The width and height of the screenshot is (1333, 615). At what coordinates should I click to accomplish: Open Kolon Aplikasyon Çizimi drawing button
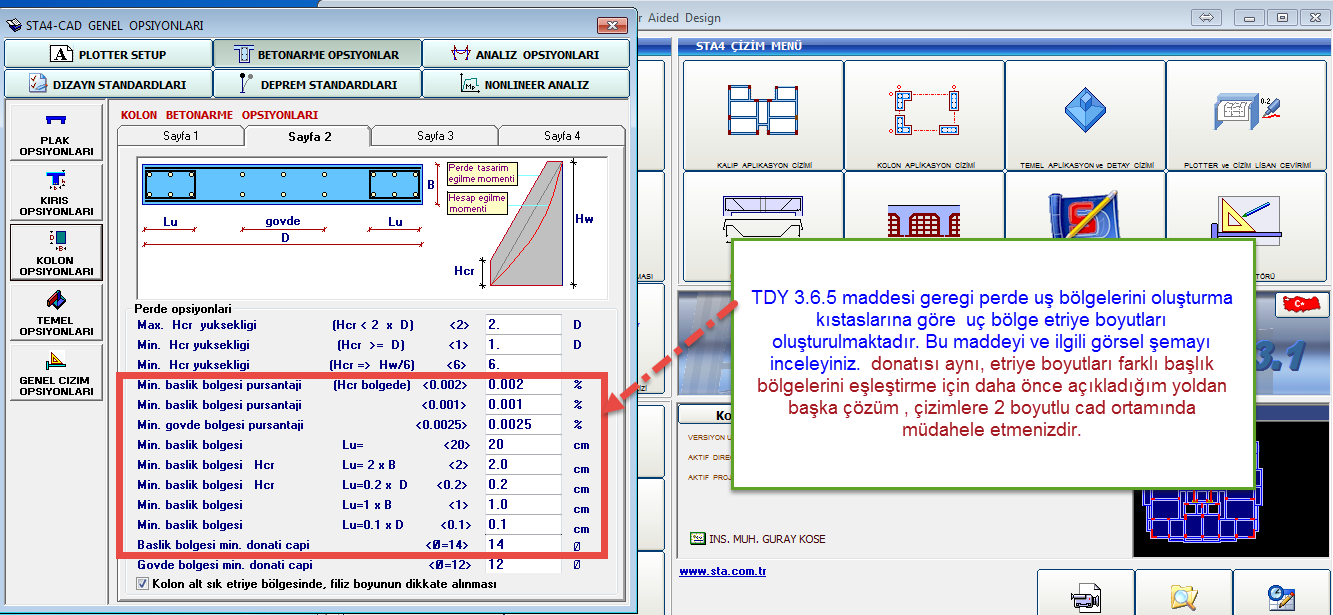point(924,115)
